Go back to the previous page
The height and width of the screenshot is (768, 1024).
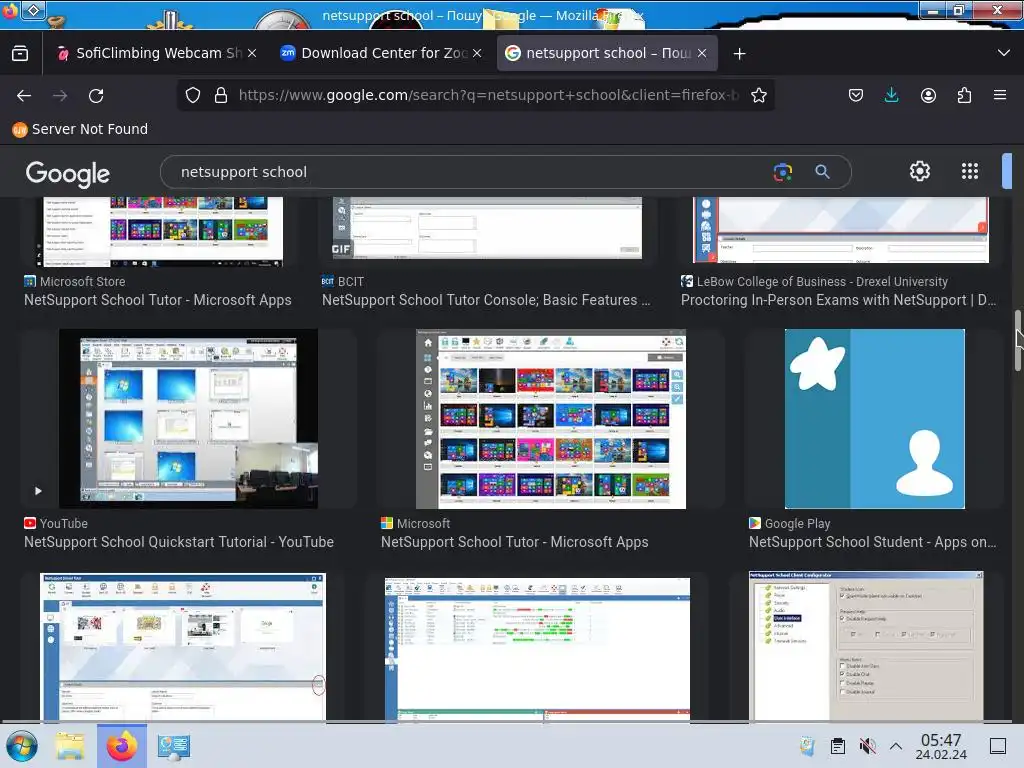(24, 95)
